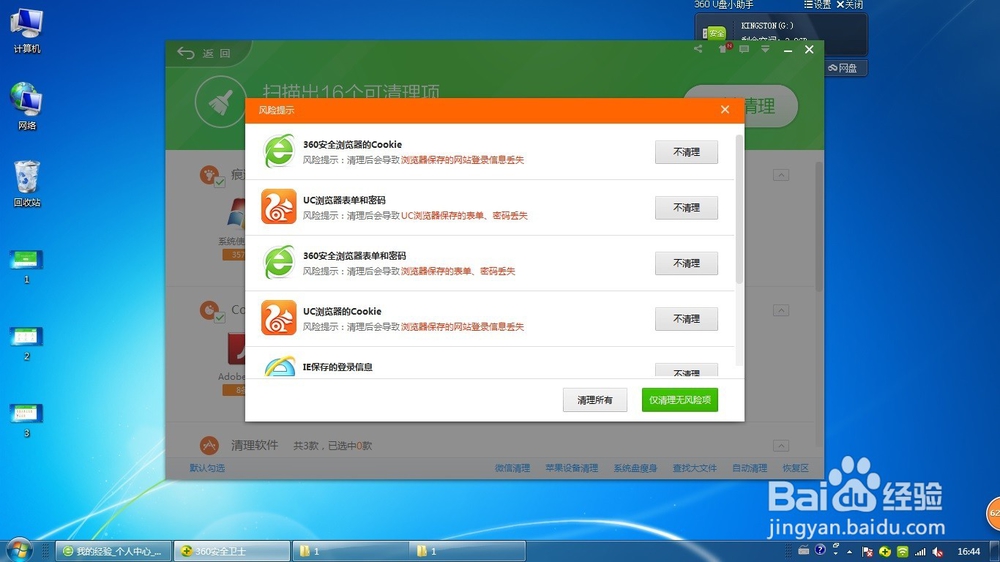Close the 风险提示 dialog
The width and height of the screenshot is (1000, 562).
tap(724, 110)
